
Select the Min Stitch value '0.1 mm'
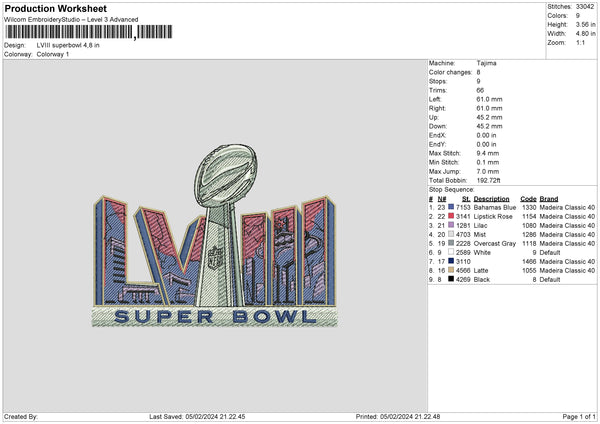click(x=488, y=162)
